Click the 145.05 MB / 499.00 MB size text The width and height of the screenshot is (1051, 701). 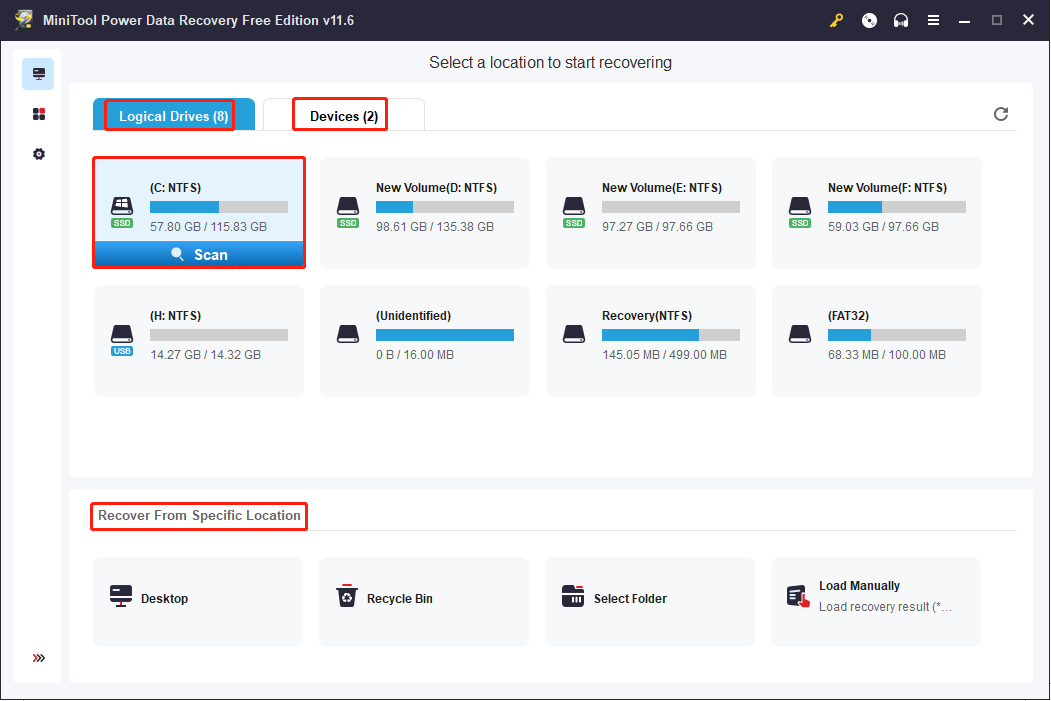[x=664, y=355]
